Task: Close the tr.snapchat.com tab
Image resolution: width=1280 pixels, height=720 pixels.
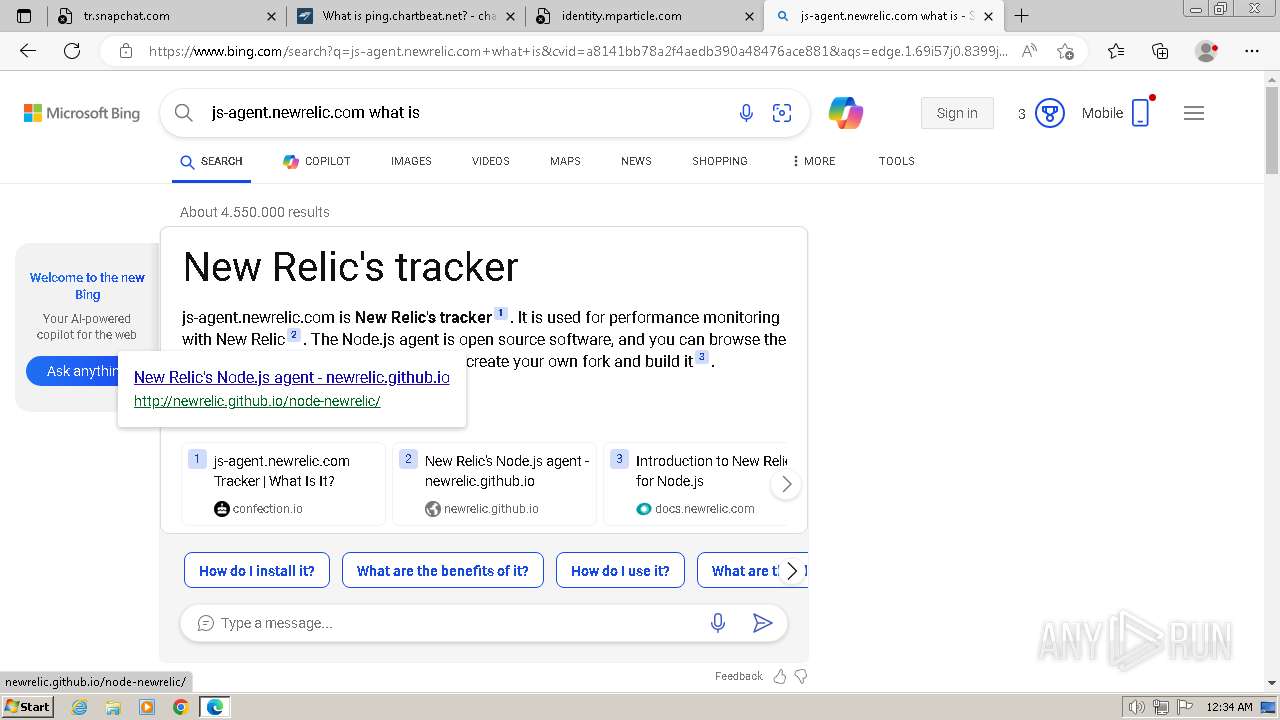Action: pos(272,16)
